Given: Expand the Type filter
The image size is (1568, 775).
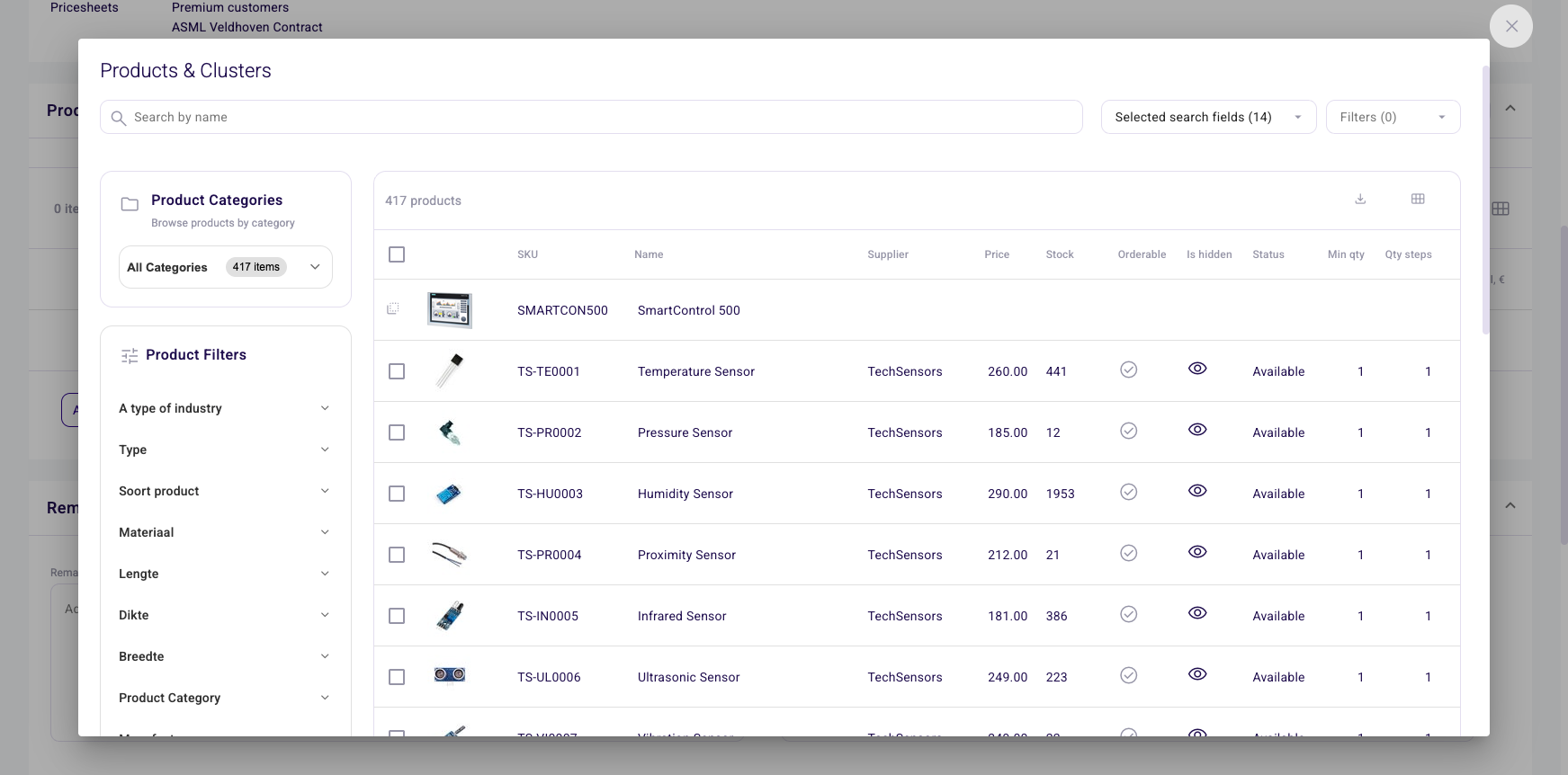Looking at the screenshot, I should pyautogui.click(x=225, y=450).
